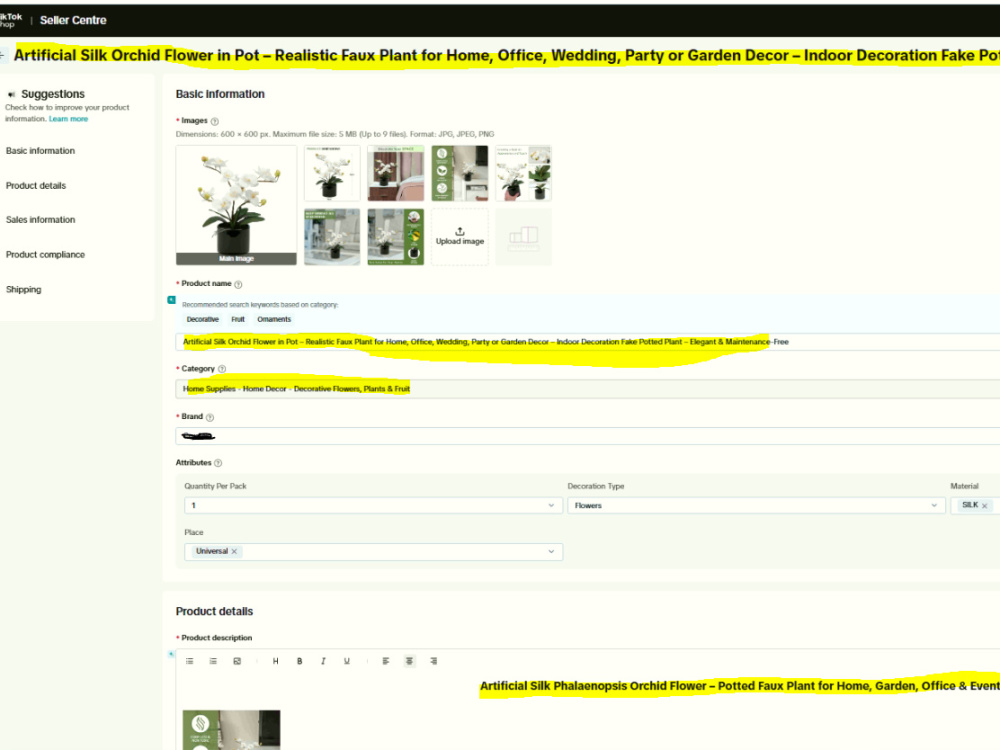Go to Shipping section in sidebar

(24, 290)
